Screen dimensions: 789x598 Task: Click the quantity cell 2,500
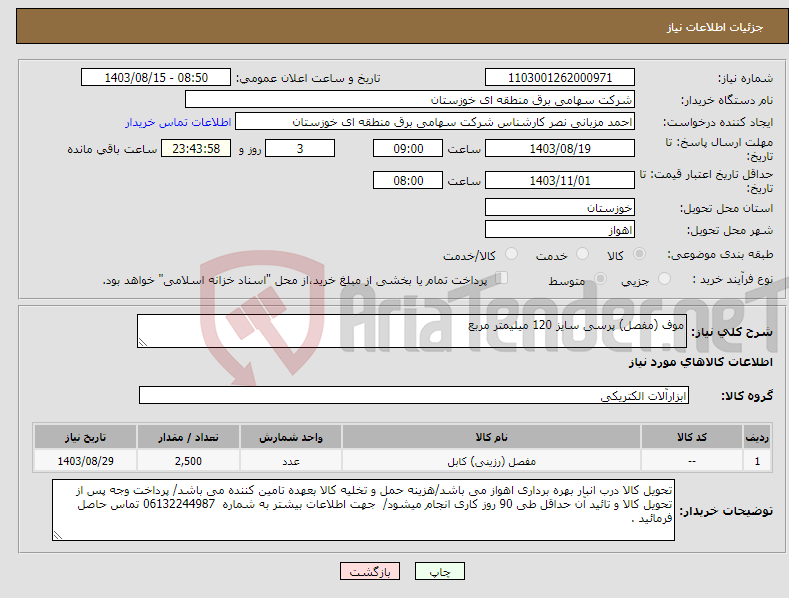pos(188,461)
